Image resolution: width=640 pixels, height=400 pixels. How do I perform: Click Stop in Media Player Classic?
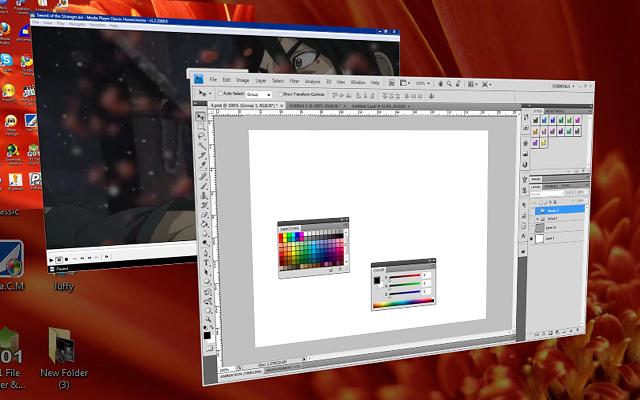tap(67, 260)
